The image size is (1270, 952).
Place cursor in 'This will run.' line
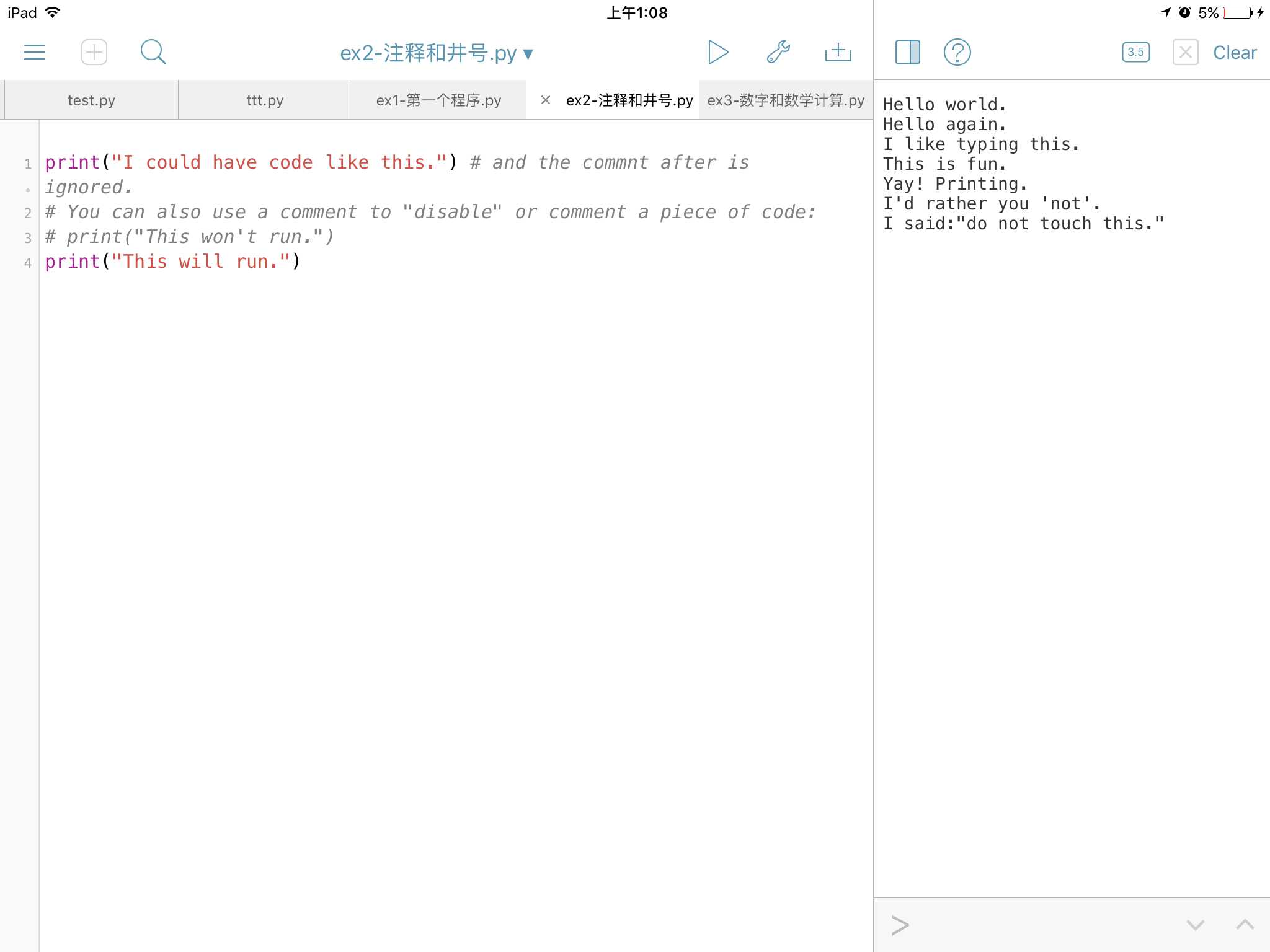click(172, 262)
